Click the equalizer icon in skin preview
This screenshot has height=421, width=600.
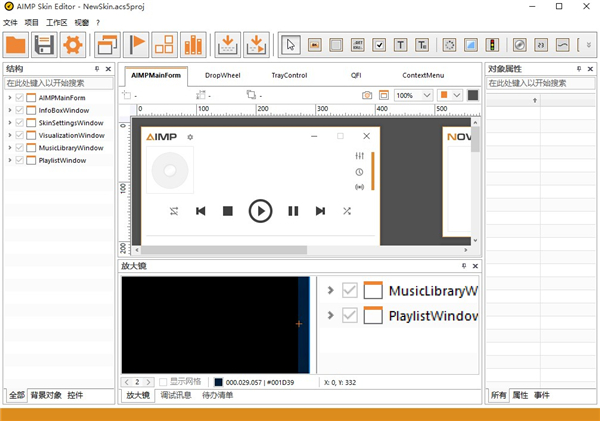click(359, 156)
